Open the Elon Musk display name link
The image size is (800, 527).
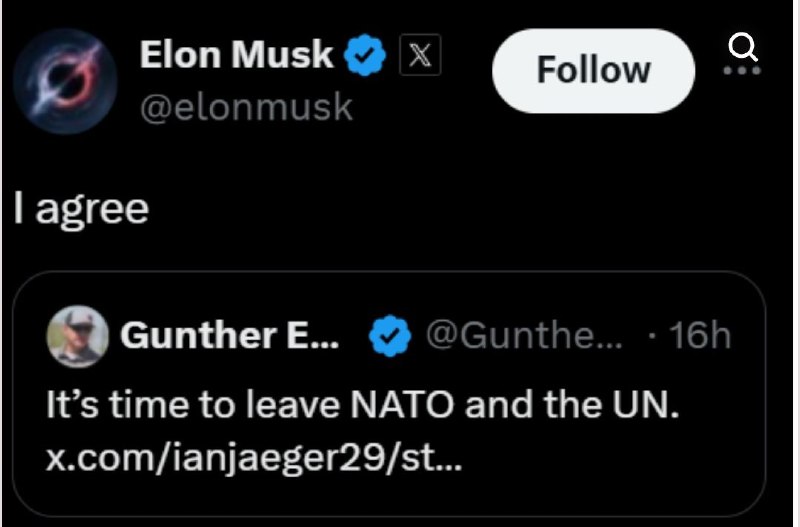(x=236, y=56)
